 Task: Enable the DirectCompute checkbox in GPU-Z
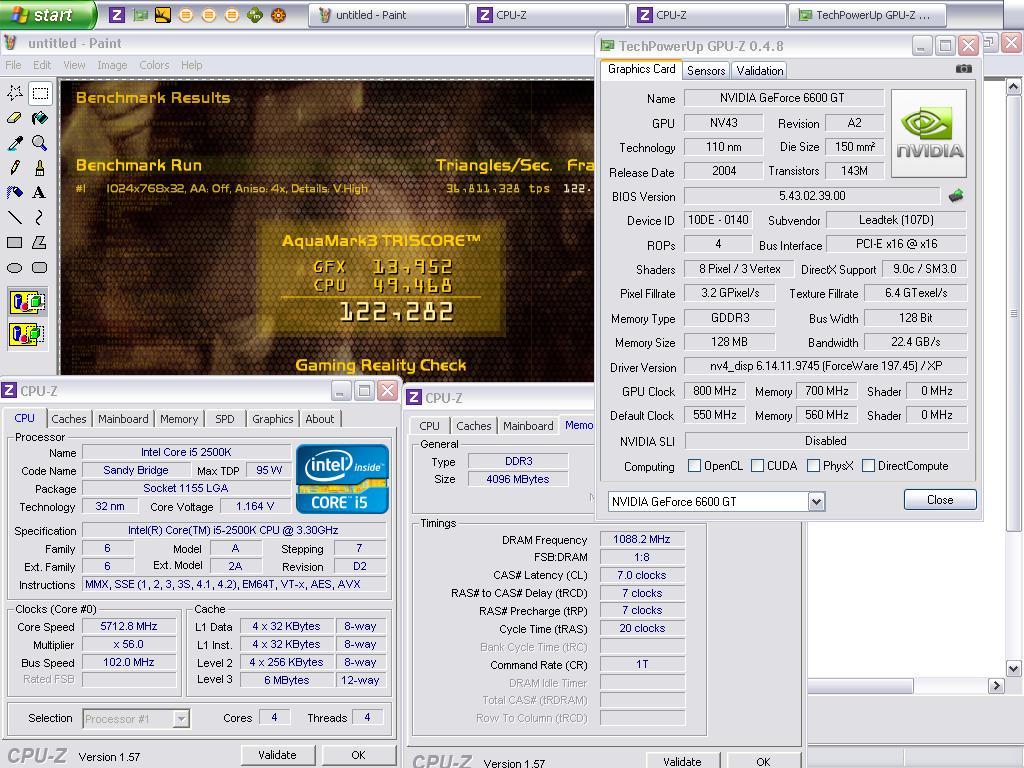coord(869,466)
